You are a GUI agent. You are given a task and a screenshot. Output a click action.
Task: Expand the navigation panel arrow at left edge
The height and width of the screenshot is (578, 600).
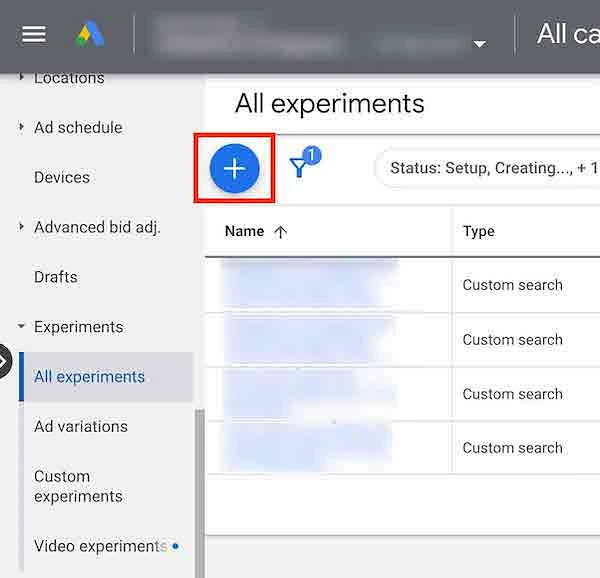5,361
